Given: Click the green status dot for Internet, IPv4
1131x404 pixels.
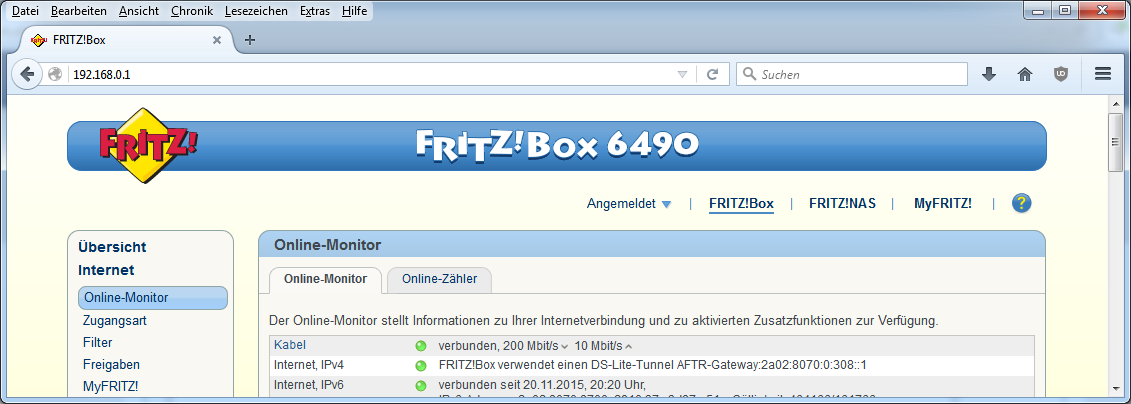Looking at the screenshot, I should click(x=421, y=365).
